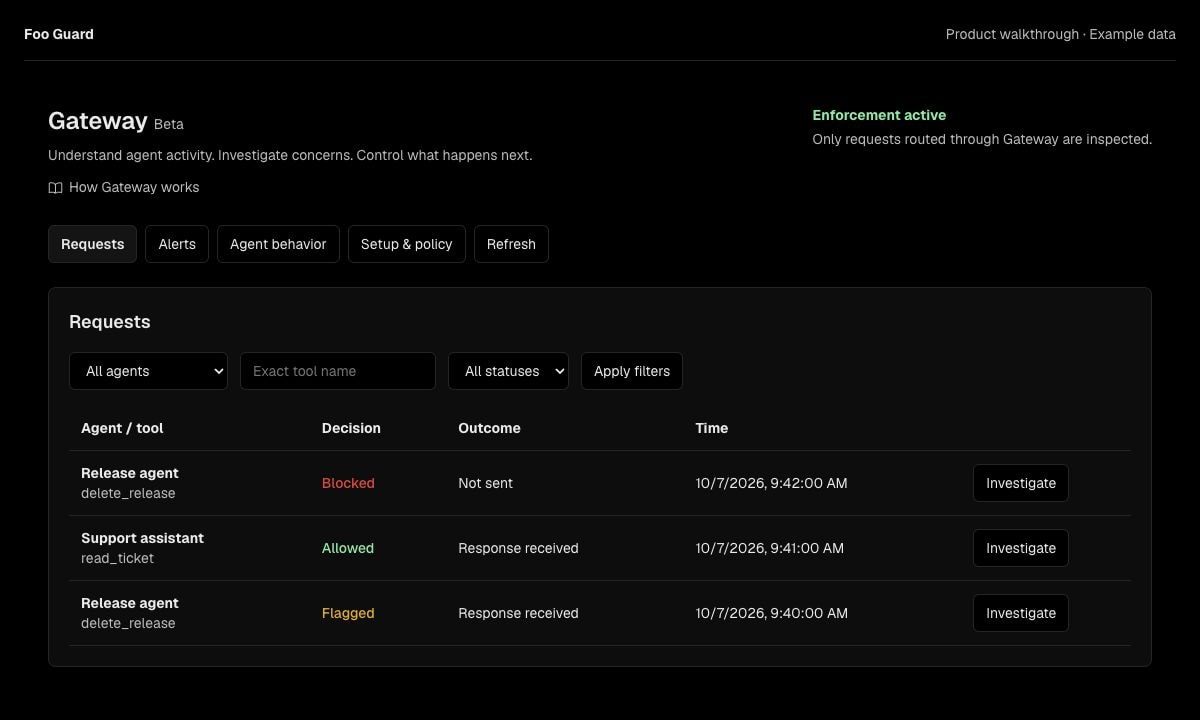Click the Requests panel heading
Viewport: 1200px width, 720px height.
click(110, 322)
